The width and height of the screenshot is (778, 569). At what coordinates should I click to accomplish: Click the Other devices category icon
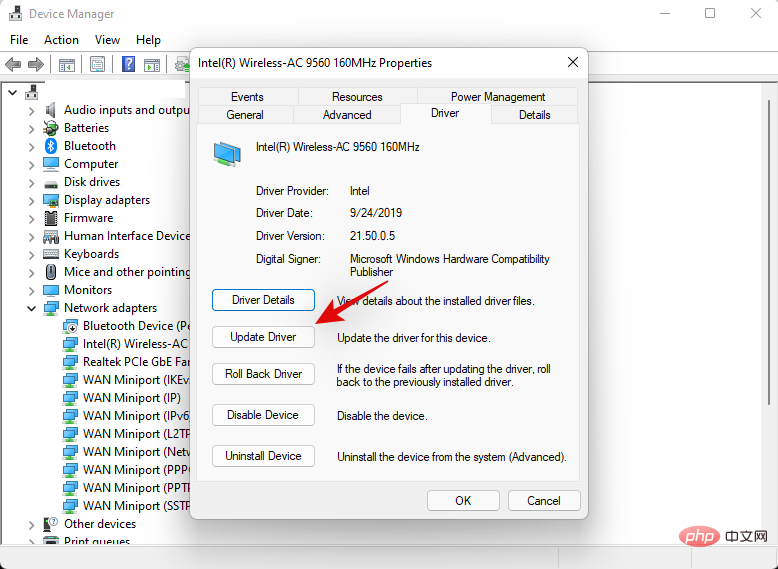tap(51, 524)
